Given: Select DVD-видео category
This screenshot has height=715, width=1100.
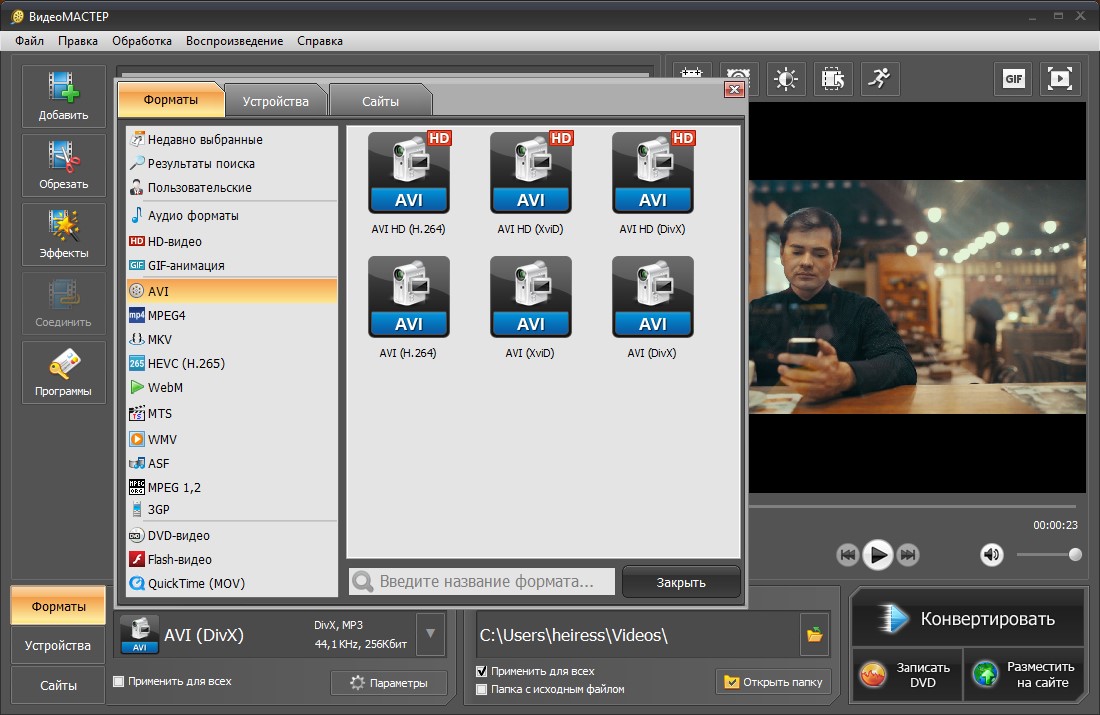Looking at the screenshot, I should (x=232, y=535).
